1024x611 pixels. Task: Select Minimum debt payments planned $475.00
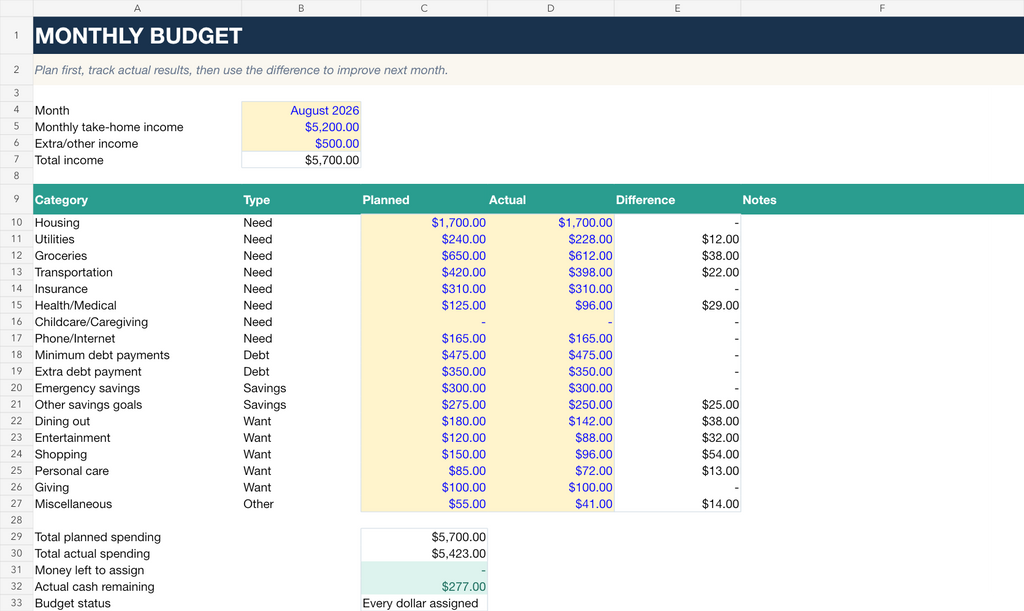424,355
